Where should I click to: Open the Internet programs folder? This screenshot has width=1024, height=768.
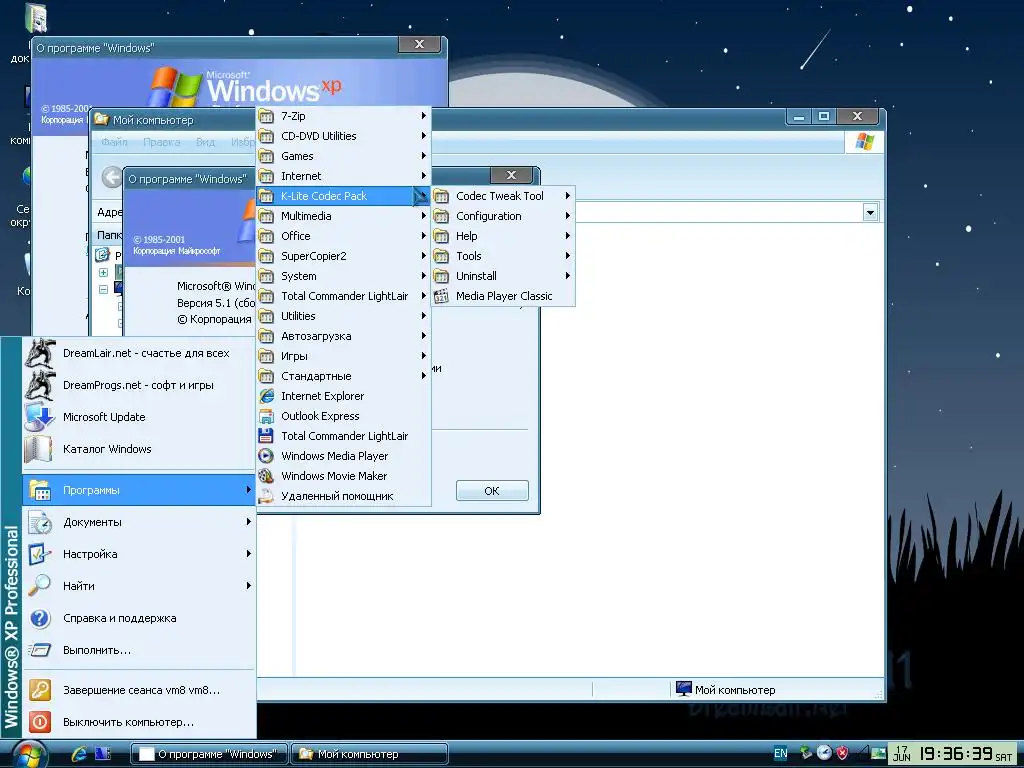tap(344, 176)
